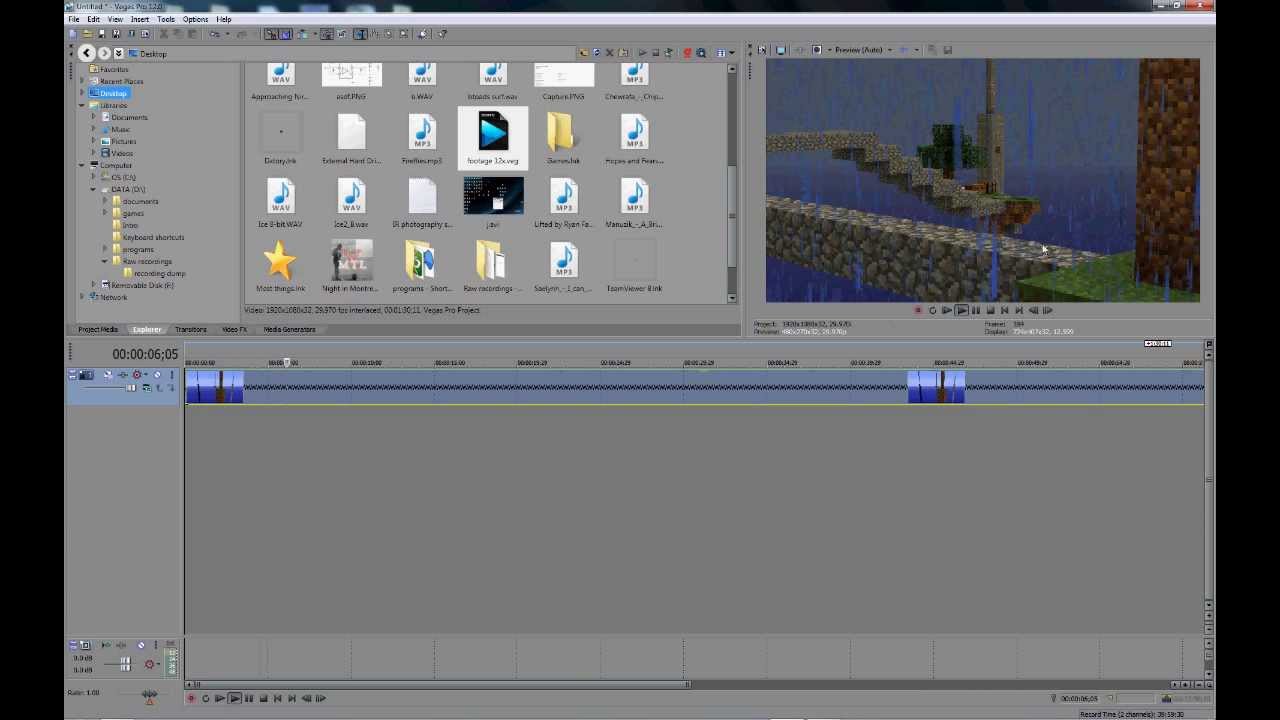Collapse the Libraries tree node

point(82,105)
